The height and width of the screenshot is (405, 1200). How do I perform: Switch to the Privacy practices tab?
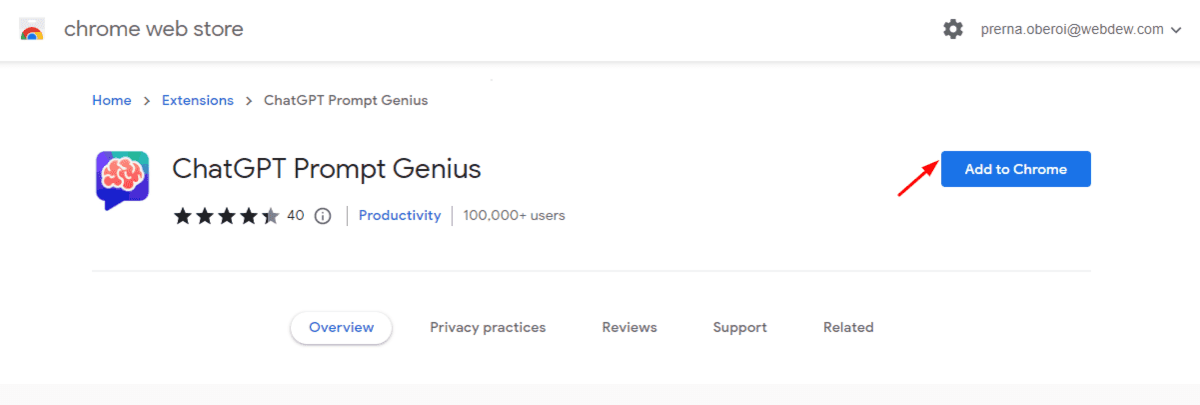(488, 327)
